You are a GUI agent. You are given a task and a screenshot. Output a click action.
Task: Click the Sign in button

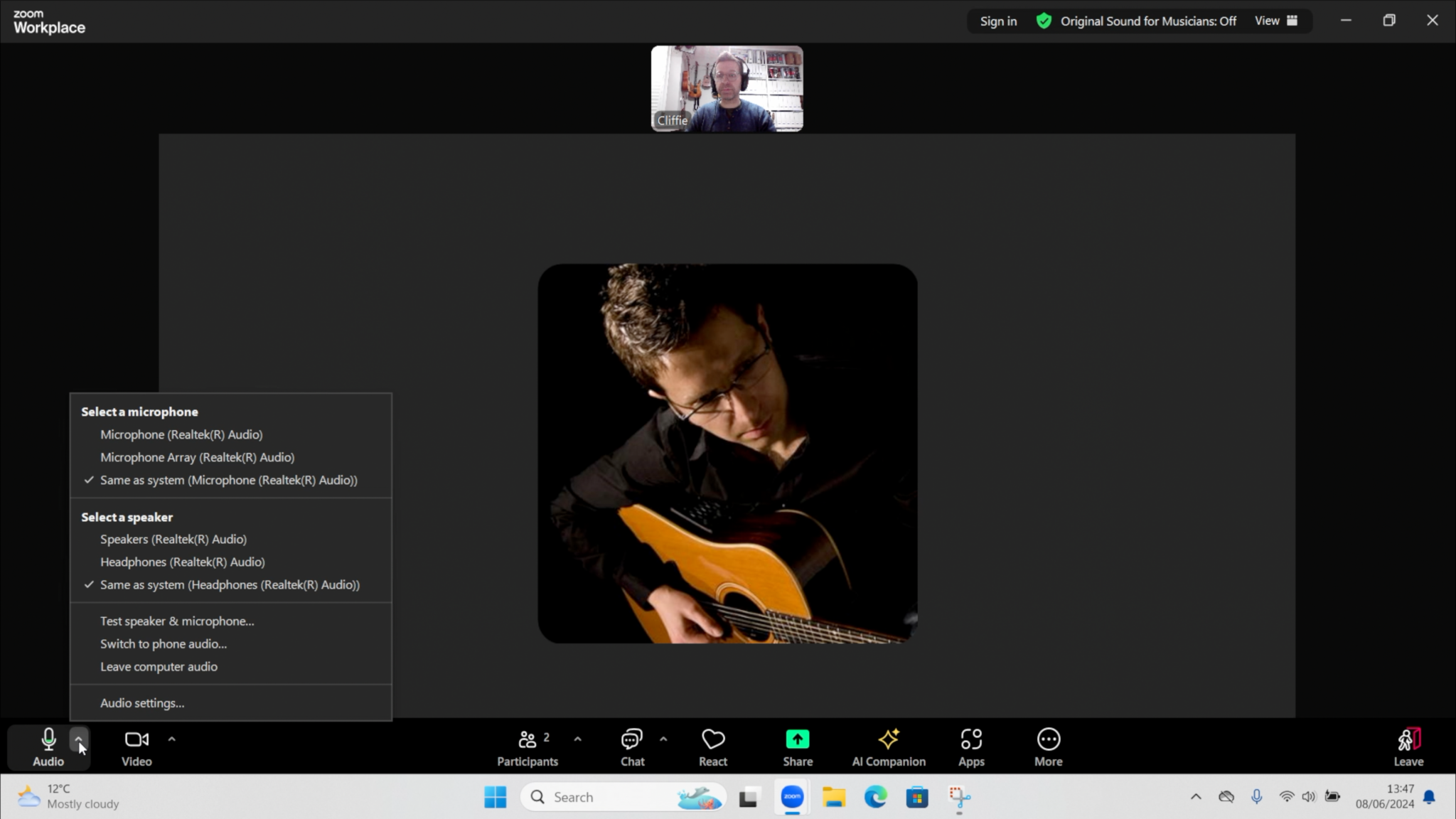(998, 21)
